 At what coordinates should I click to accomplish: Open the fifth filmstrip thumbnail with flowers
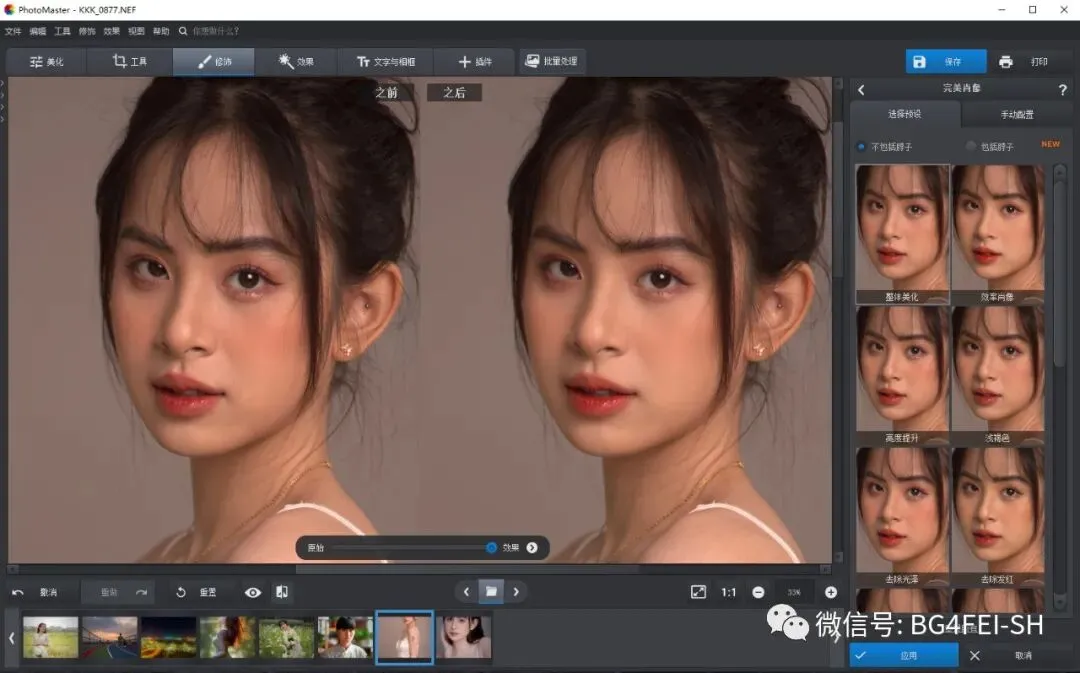click(287, 637)
